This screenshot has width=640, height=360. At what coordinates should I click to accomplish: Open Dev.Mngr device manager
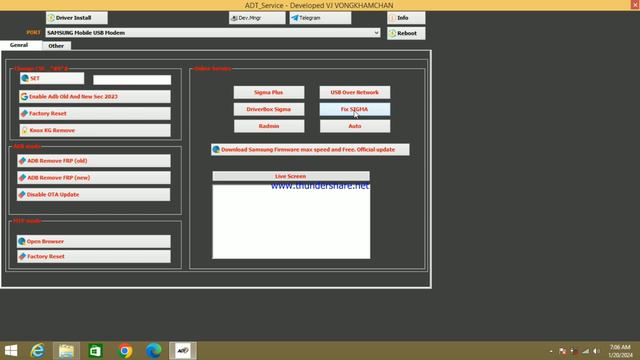pos(257,18)
